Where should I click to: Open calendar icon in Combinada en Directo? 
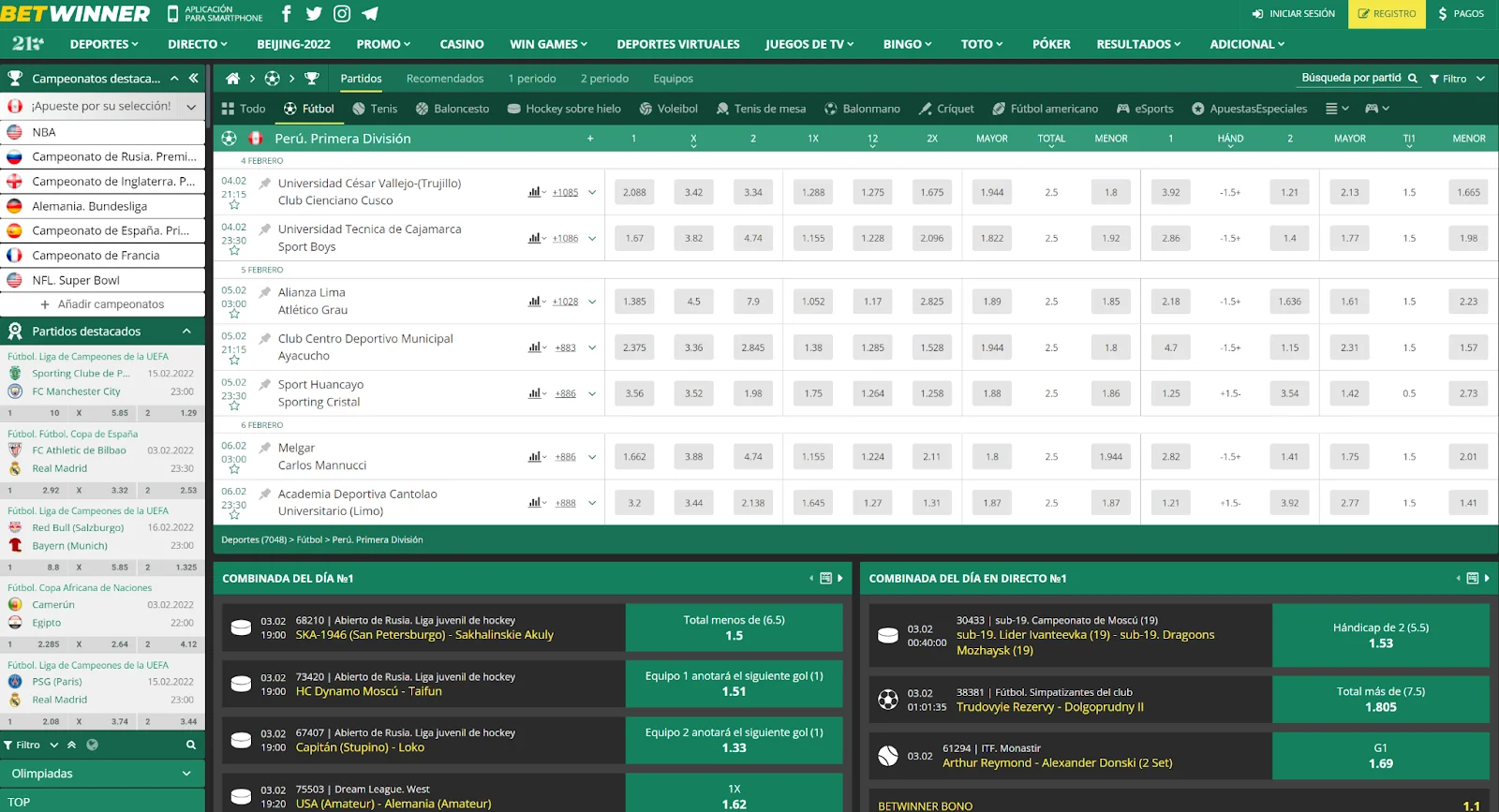pyautogui.click(x=1473, y=579)
